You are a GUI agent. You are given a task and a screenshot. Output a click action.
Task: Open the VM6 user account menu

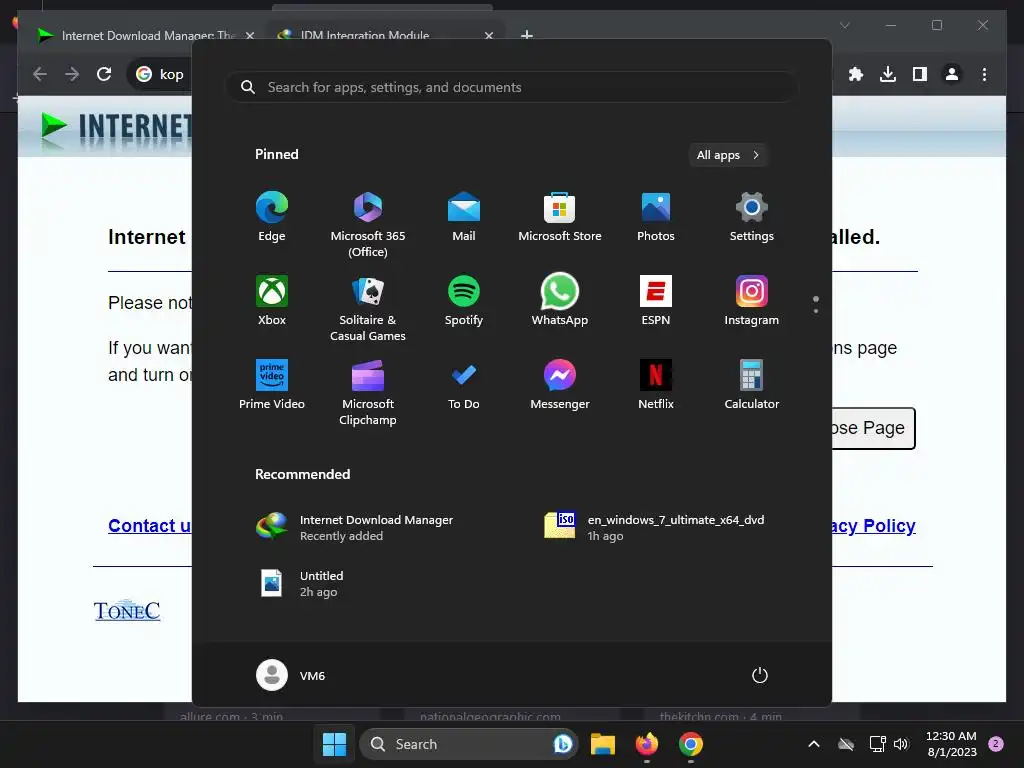pyautogui.click(x=291, y=675)
